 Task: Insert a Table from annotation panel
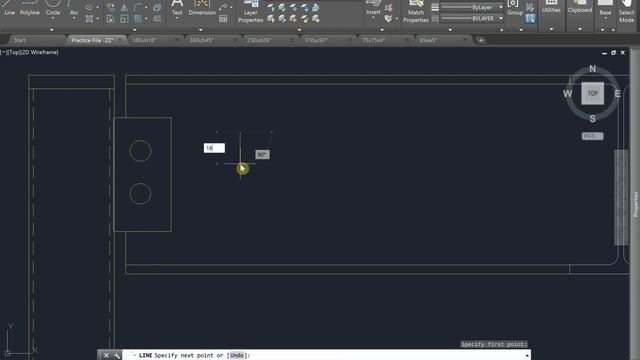click(223, 19)
